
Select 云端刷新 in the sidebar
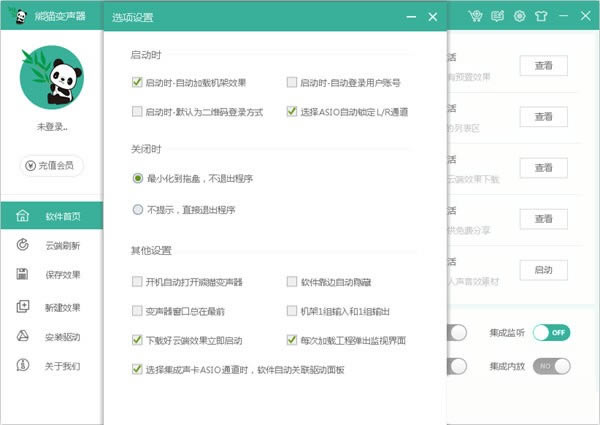click(52, 245)
